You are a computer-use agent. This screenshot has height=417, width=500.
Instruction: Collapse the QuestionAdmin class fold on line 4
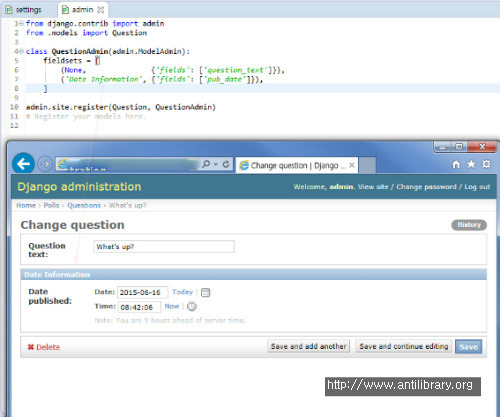point(21,51)
